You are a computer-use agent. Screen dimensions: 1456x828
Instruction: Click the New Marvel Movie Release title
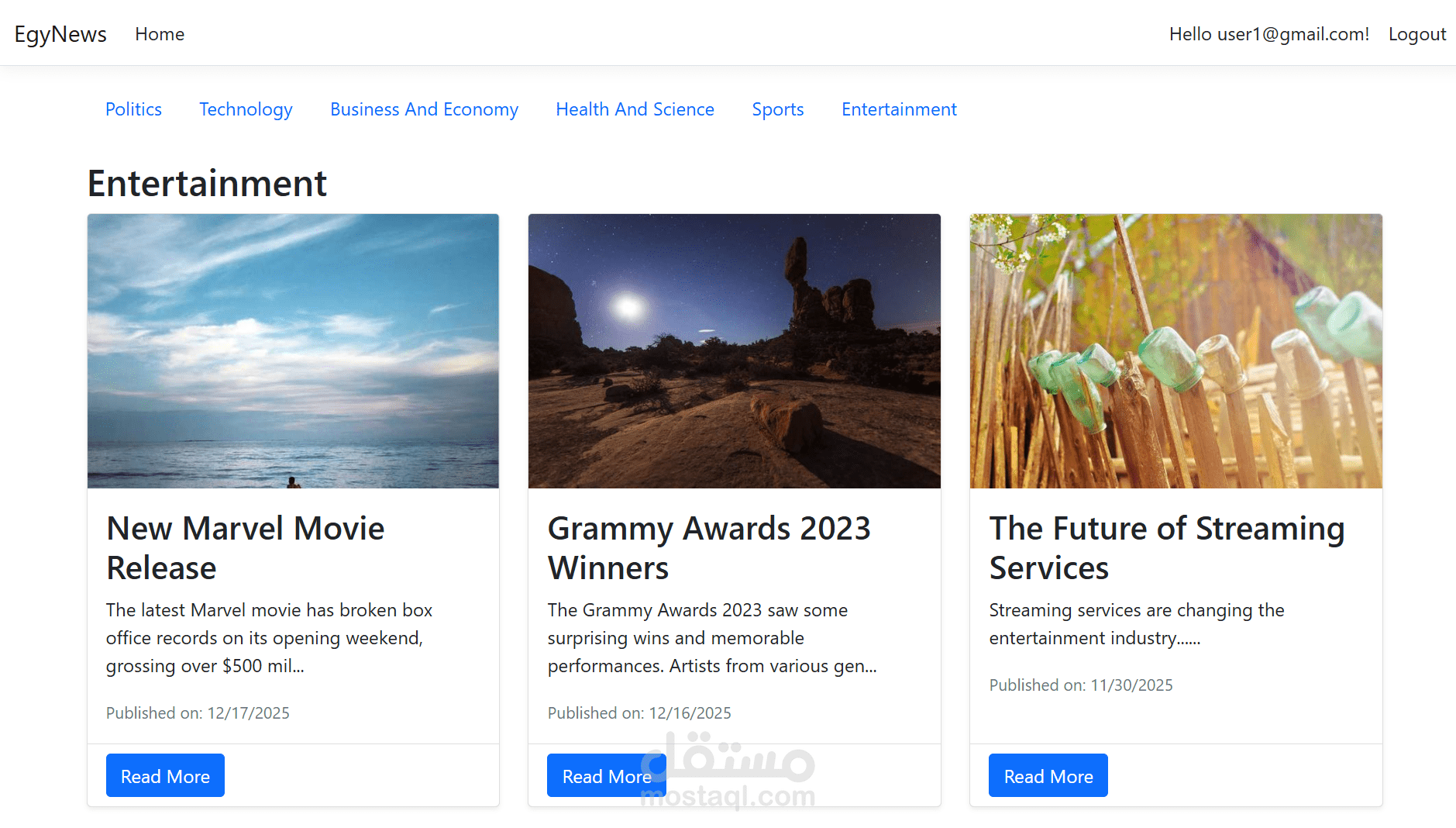(x=245, y=548)
